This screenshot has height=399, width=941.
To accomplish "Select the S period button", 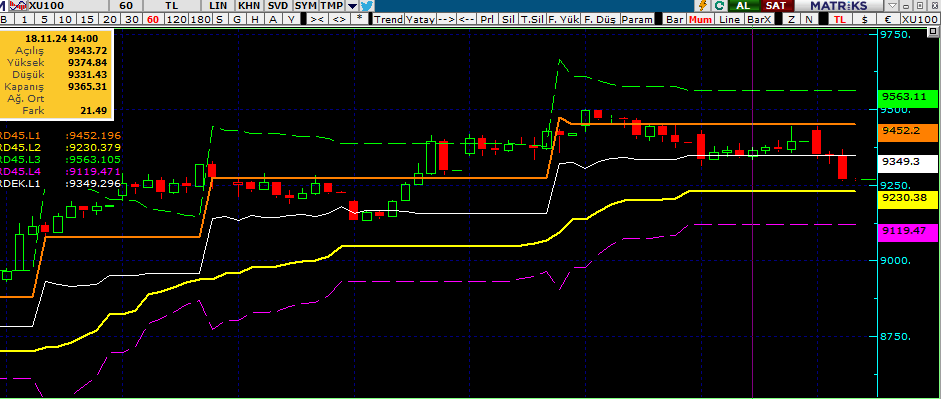I will click(220, 19).
